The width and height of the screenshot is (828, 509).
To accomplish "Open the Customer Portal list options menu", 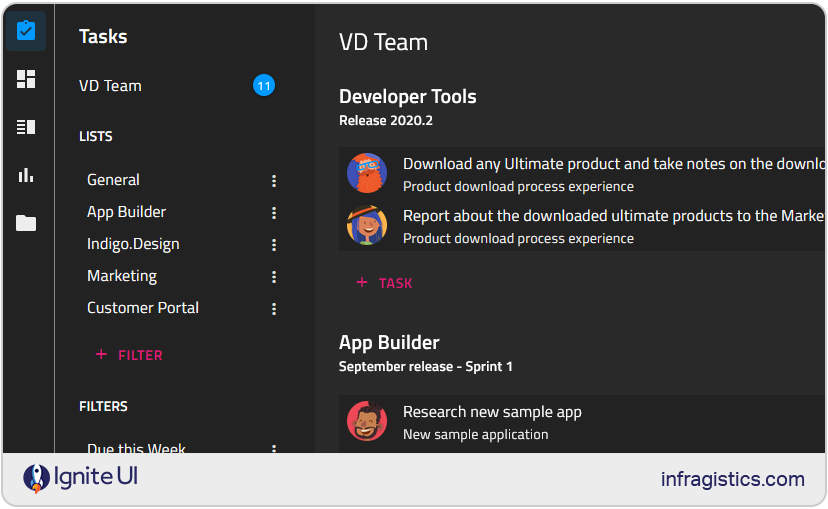I will point(274,309).
